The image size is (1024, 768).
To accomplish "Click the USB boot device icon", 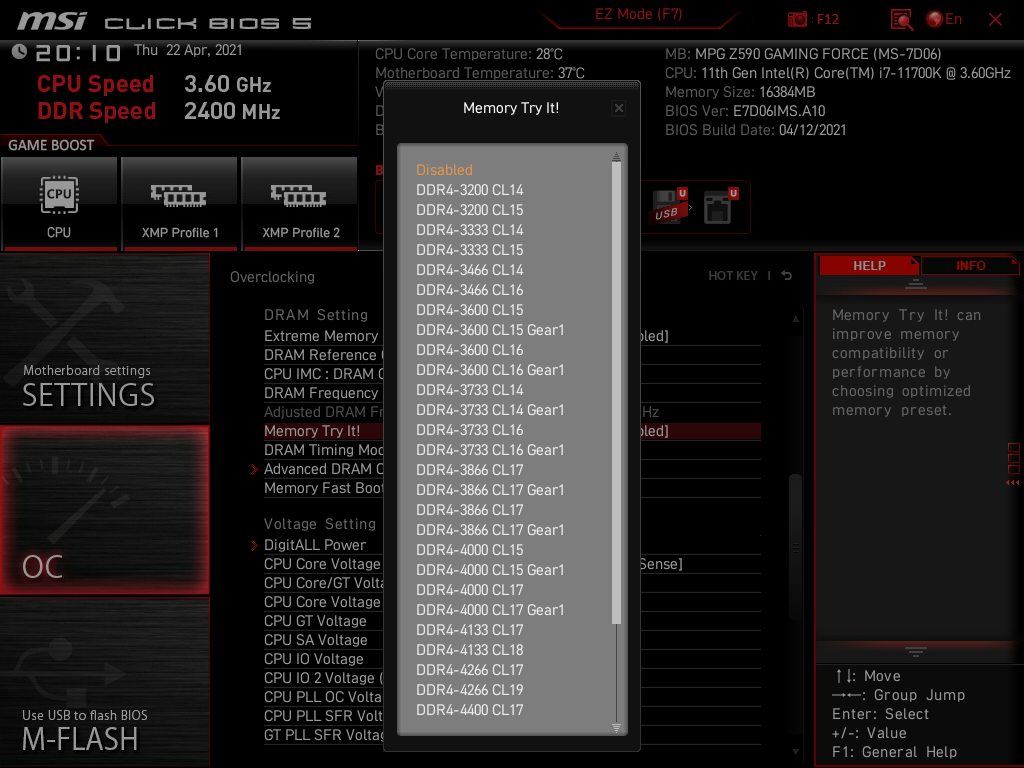I will pos(669,206).
